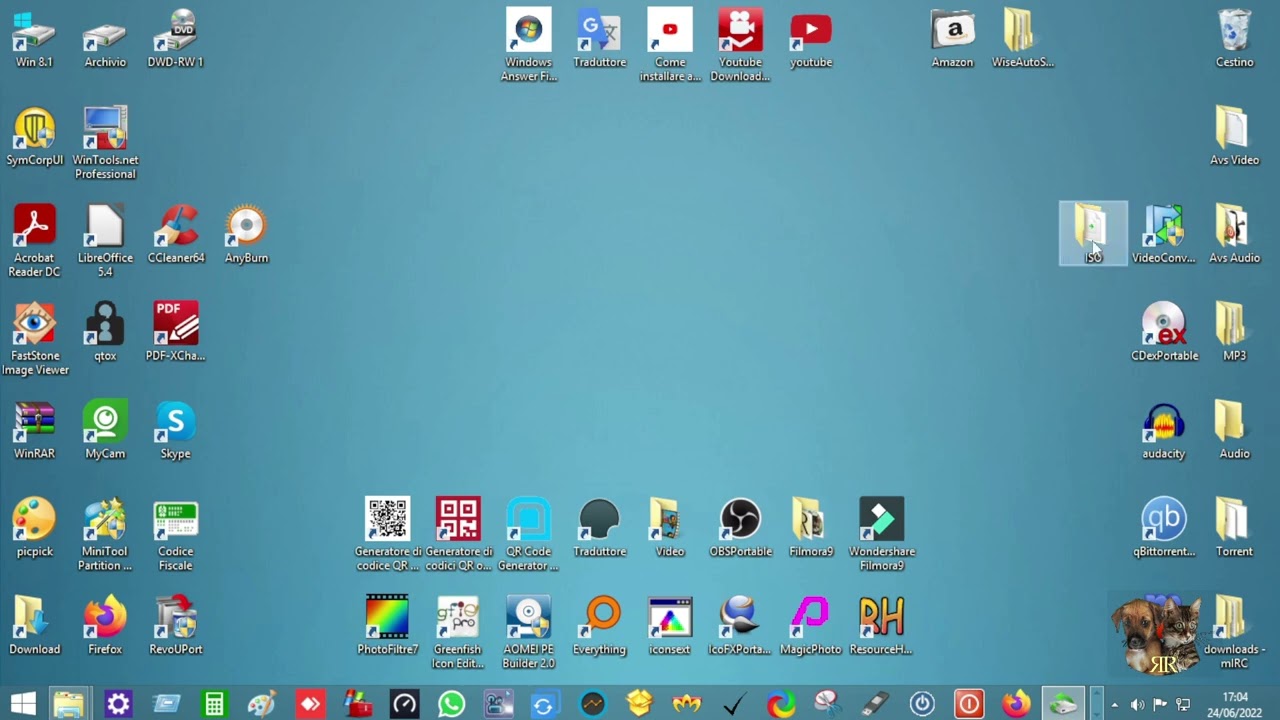Open the Archivio drive icon
1280x720 pixels.
[105, 39]
